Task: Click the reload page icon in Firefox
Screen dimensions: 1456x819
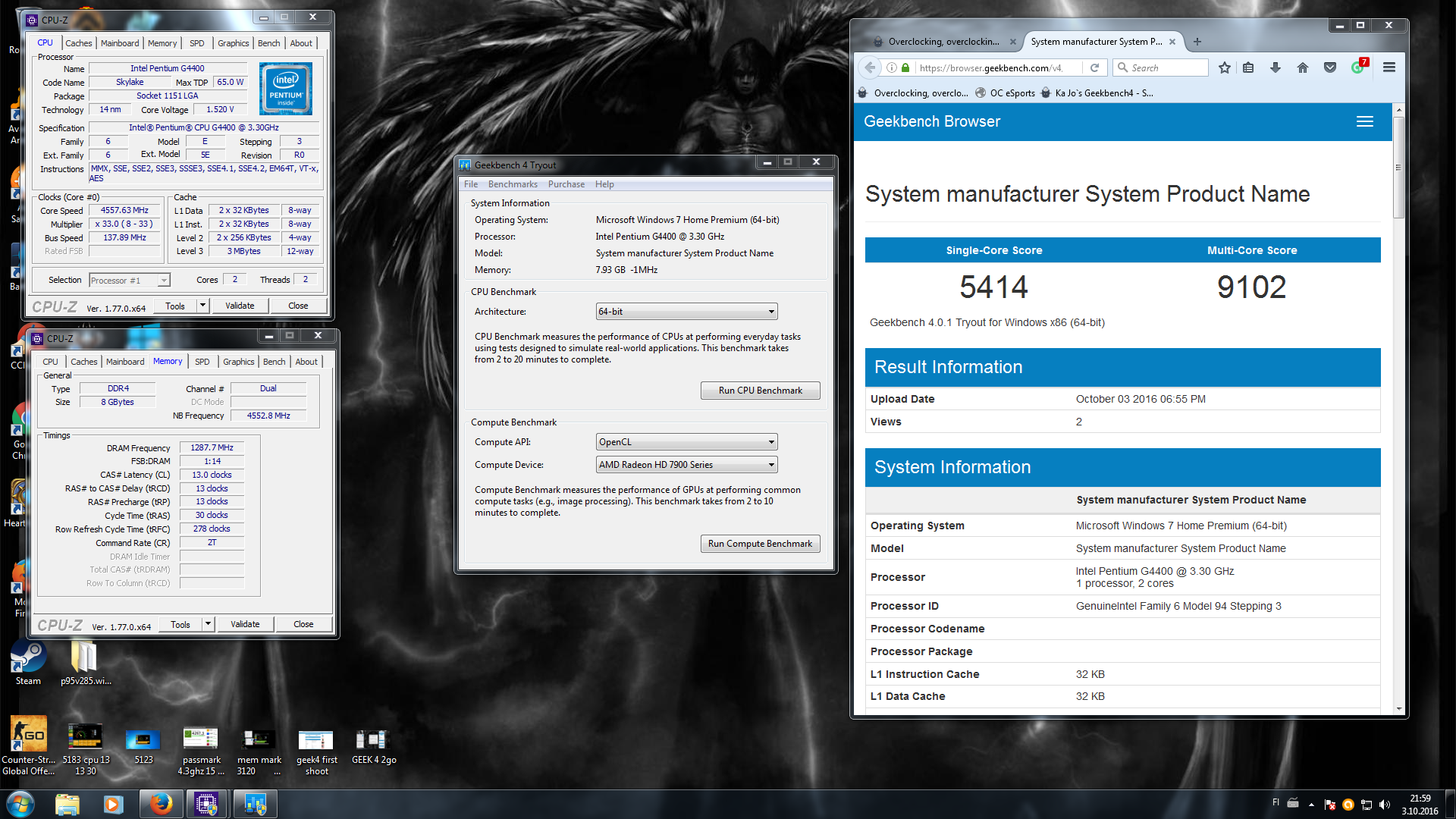Action: point(1094,67)
